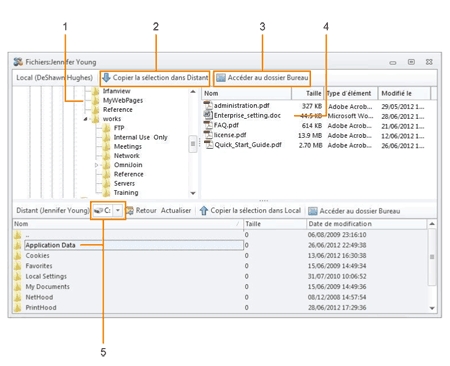The width and height of the screenshot is (450, 366).
Task: Click the desktop icon beside top Accéder au dossier Bureau
Action: pyautogui.click(x=221, y=78)
